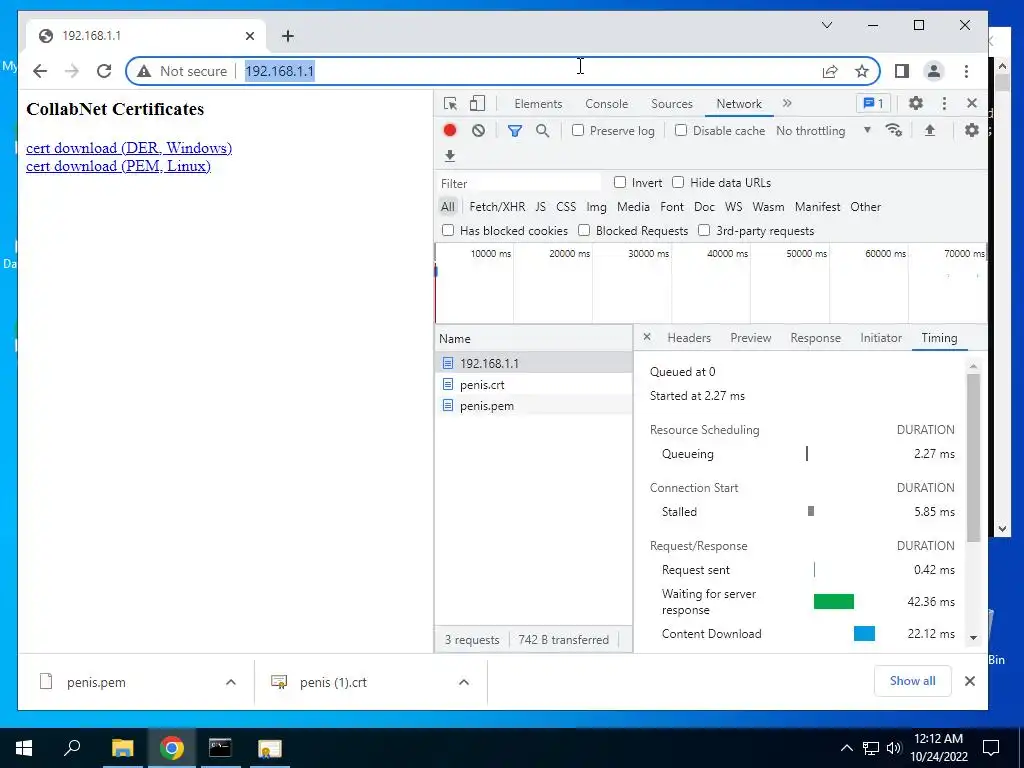The width and height of the screenshot is (1024, 768).
Task: Open Chrome's three-dot main menu
Action: point(967,71)
